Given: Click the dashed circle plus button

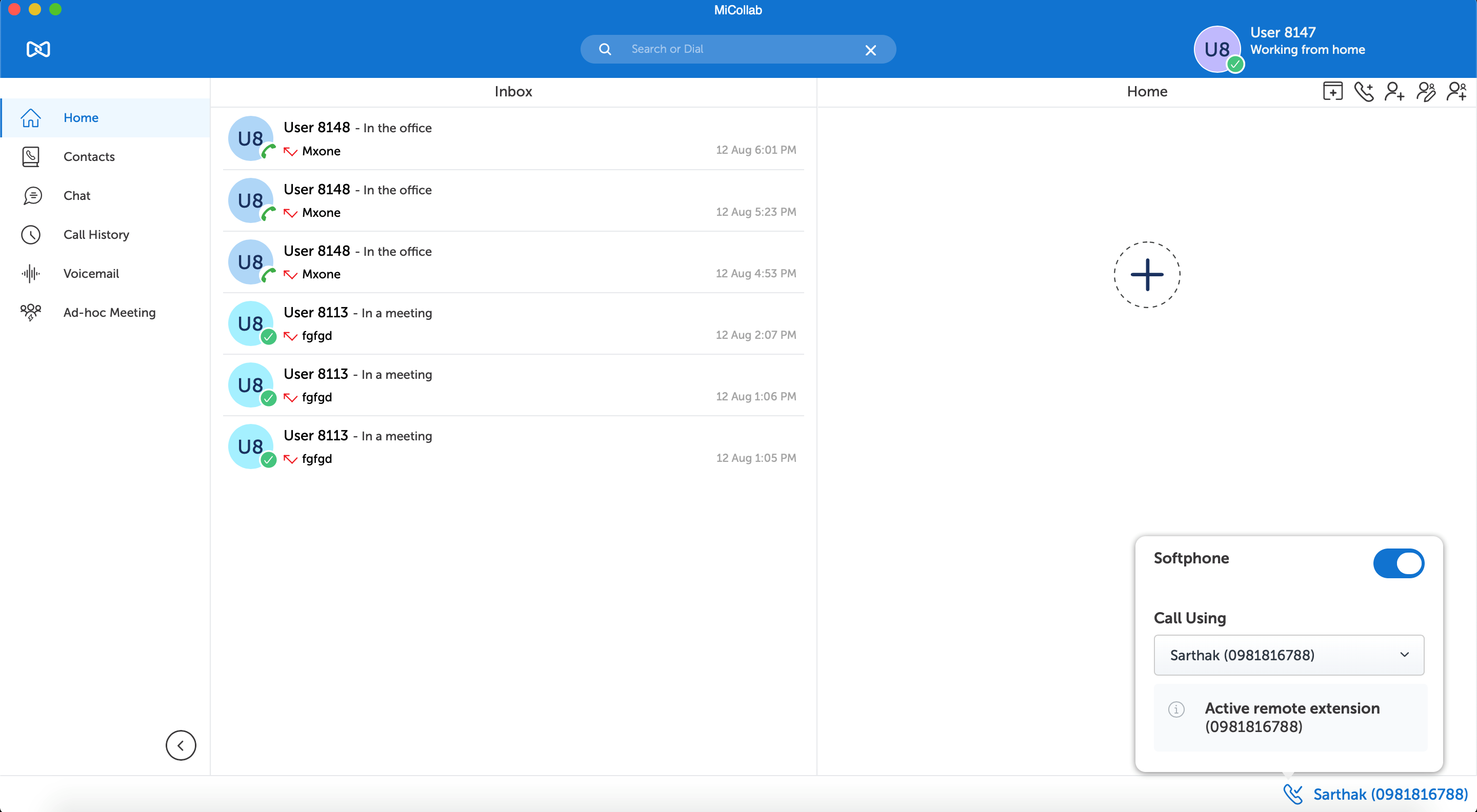Looking at the screenshot, I should (1147, 274).
